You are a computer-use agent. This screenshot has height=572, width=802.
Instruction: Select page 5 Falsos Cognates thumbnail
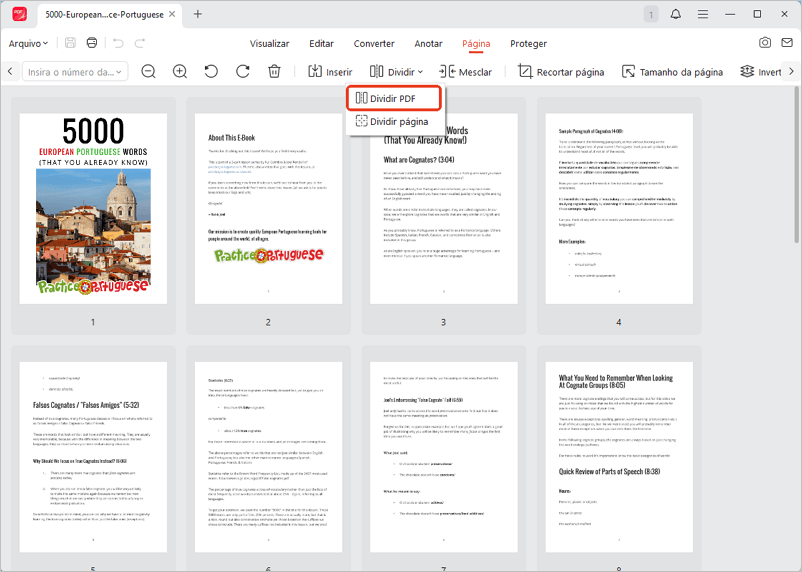coord(93,457)
